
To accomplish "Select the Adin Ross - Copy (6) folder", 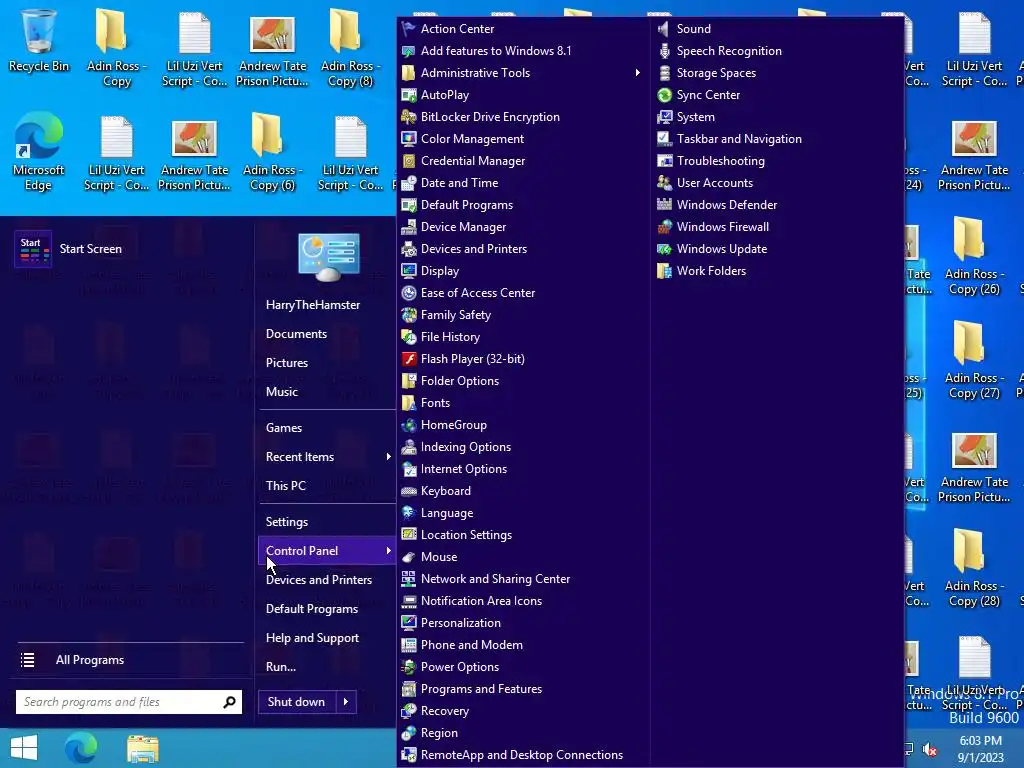I will [272, 152].
